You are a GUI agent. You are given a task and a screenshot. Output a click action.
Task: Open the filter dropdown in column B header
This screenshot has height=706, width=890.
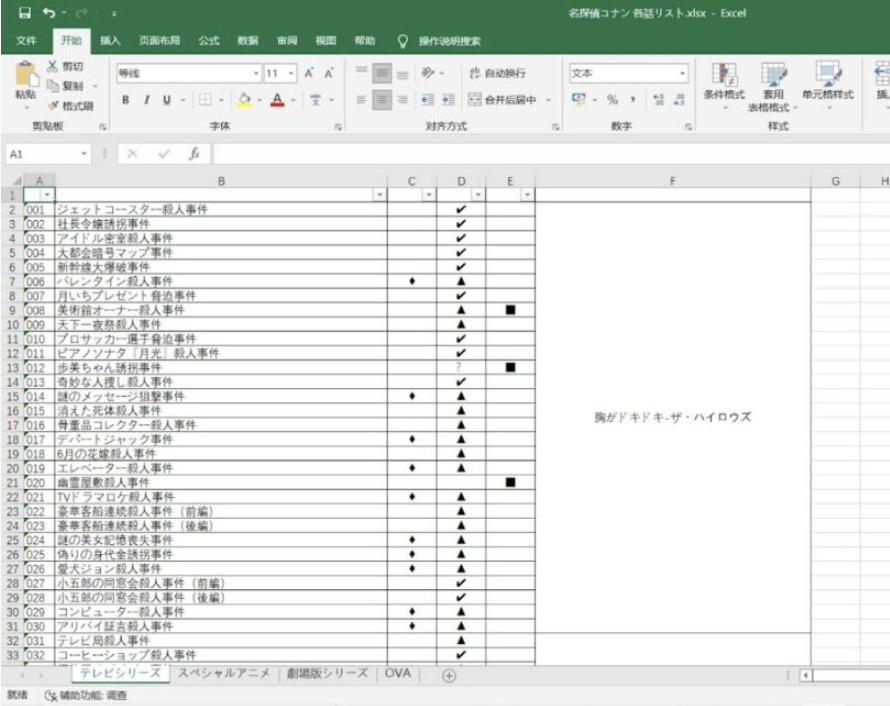tap(379, 193)
